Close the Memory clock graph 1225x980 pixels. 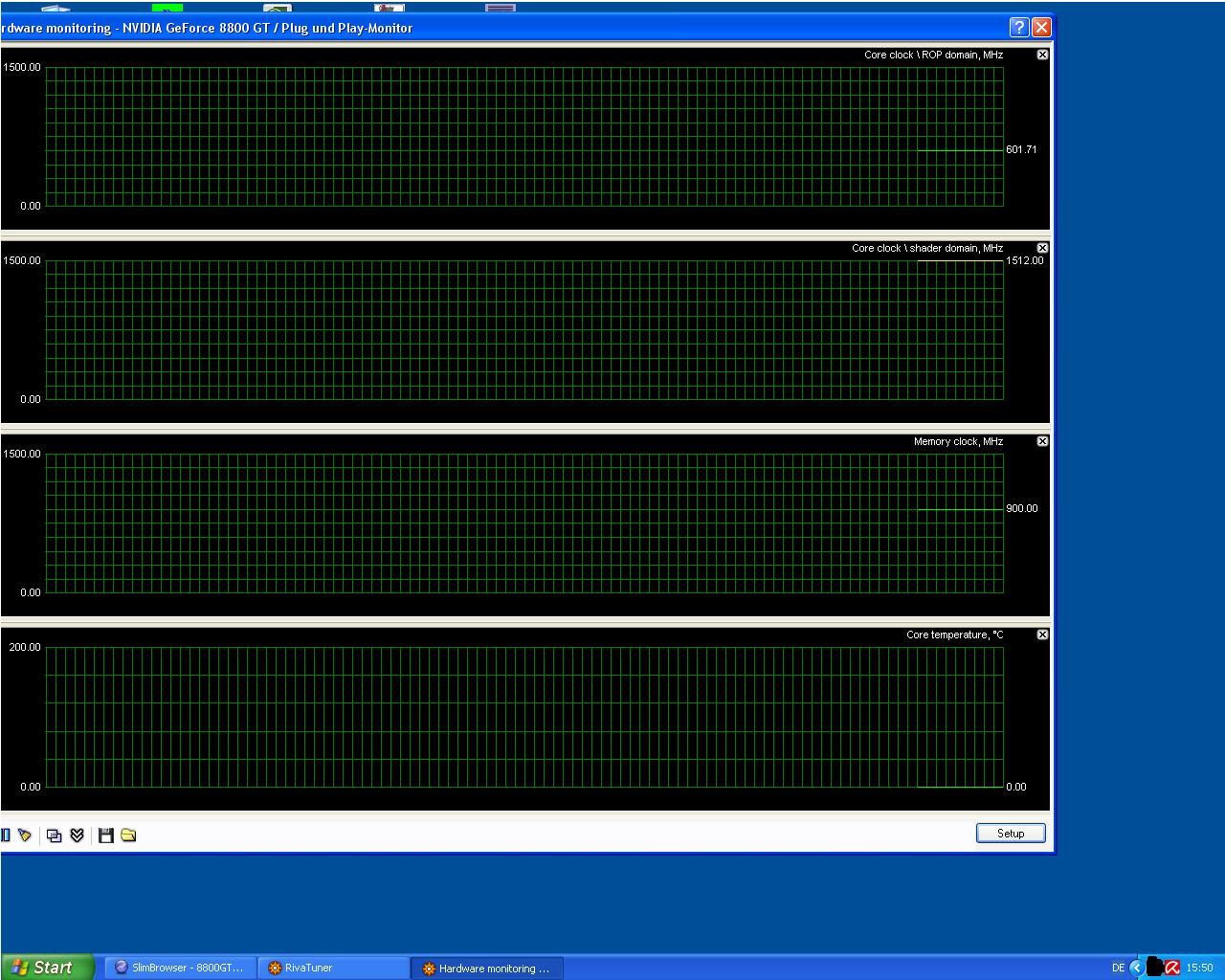[1043, 441]
